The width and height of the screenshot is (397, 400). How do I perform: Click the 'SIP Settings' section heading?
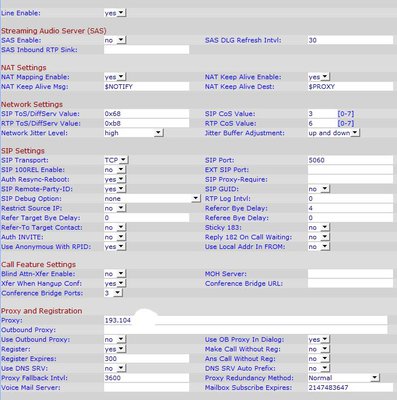[23, 151]
